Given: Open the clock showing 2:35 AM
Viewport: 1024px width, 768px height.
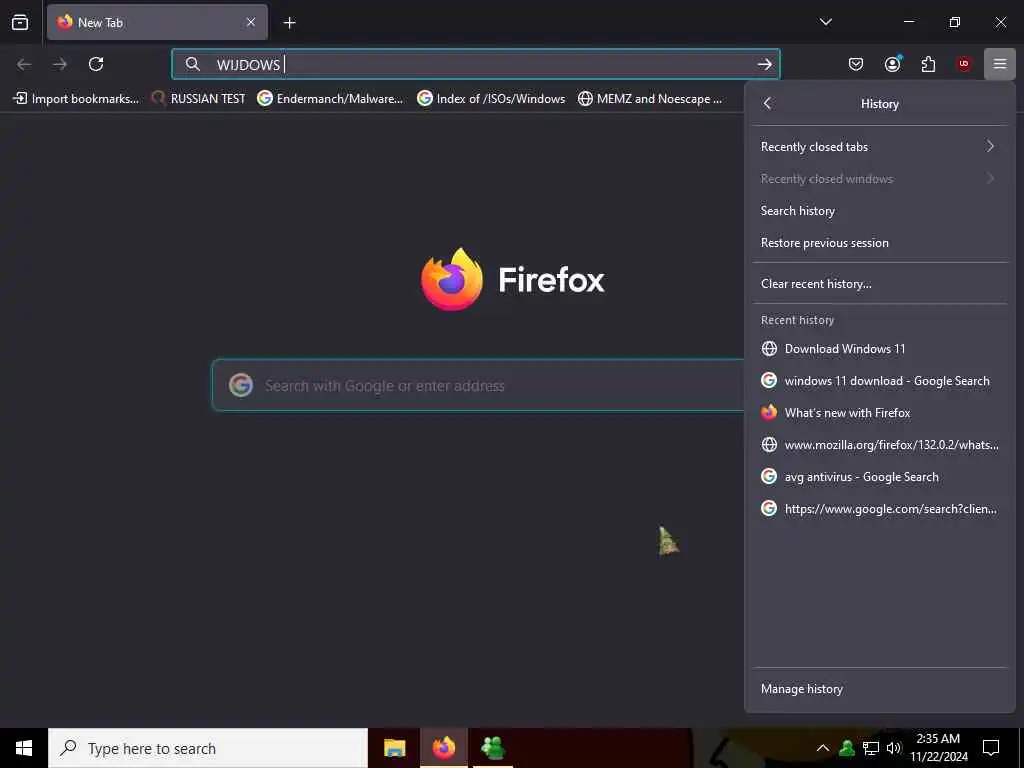Looking at the screenshot, I should [x=938, y=748].
